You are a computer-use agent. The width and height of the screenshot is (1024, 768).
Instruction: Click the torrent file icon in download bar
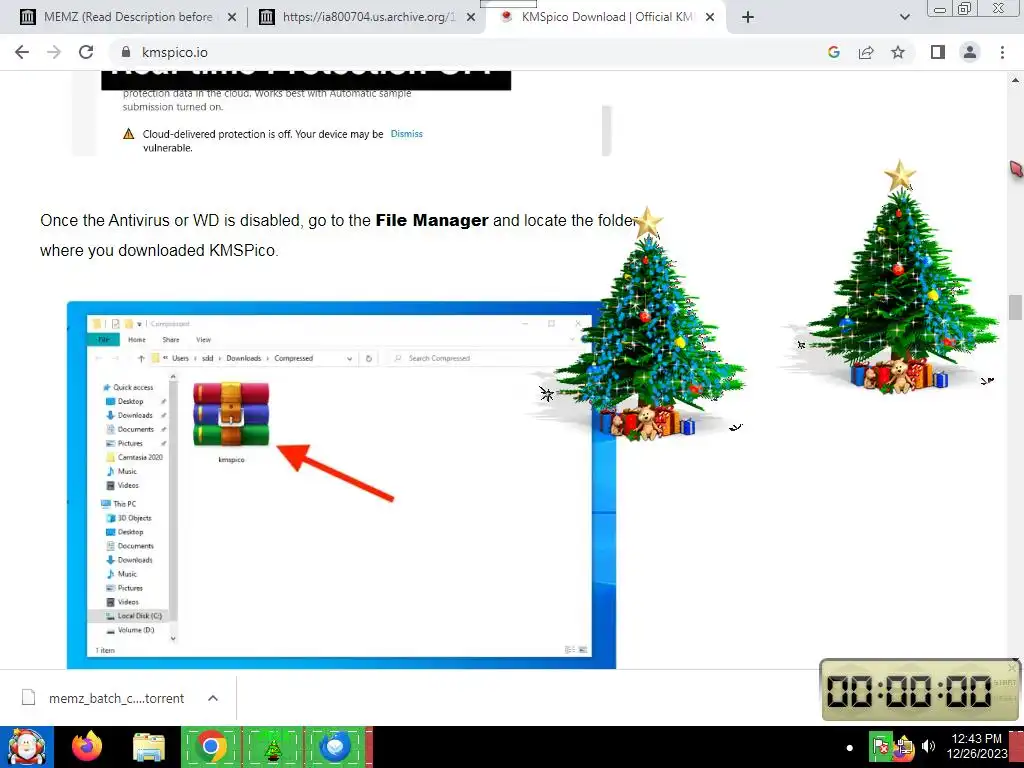28,697
